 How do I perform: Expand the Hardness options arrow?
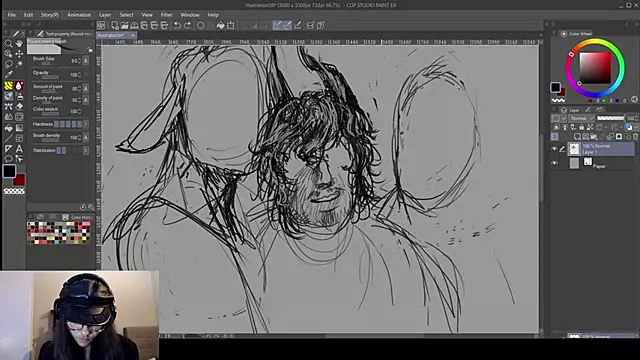coord(86,124)
